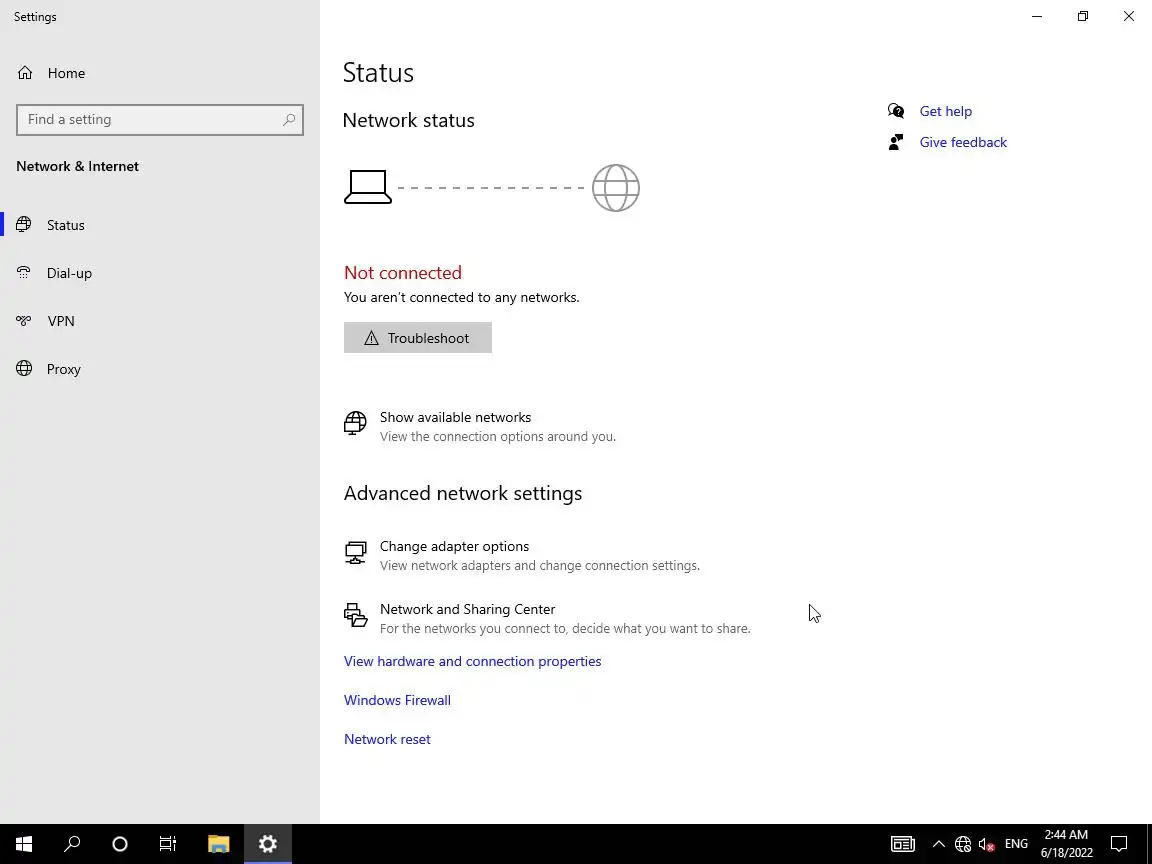Click the search magnifier in Find a setting

point(289,120)
